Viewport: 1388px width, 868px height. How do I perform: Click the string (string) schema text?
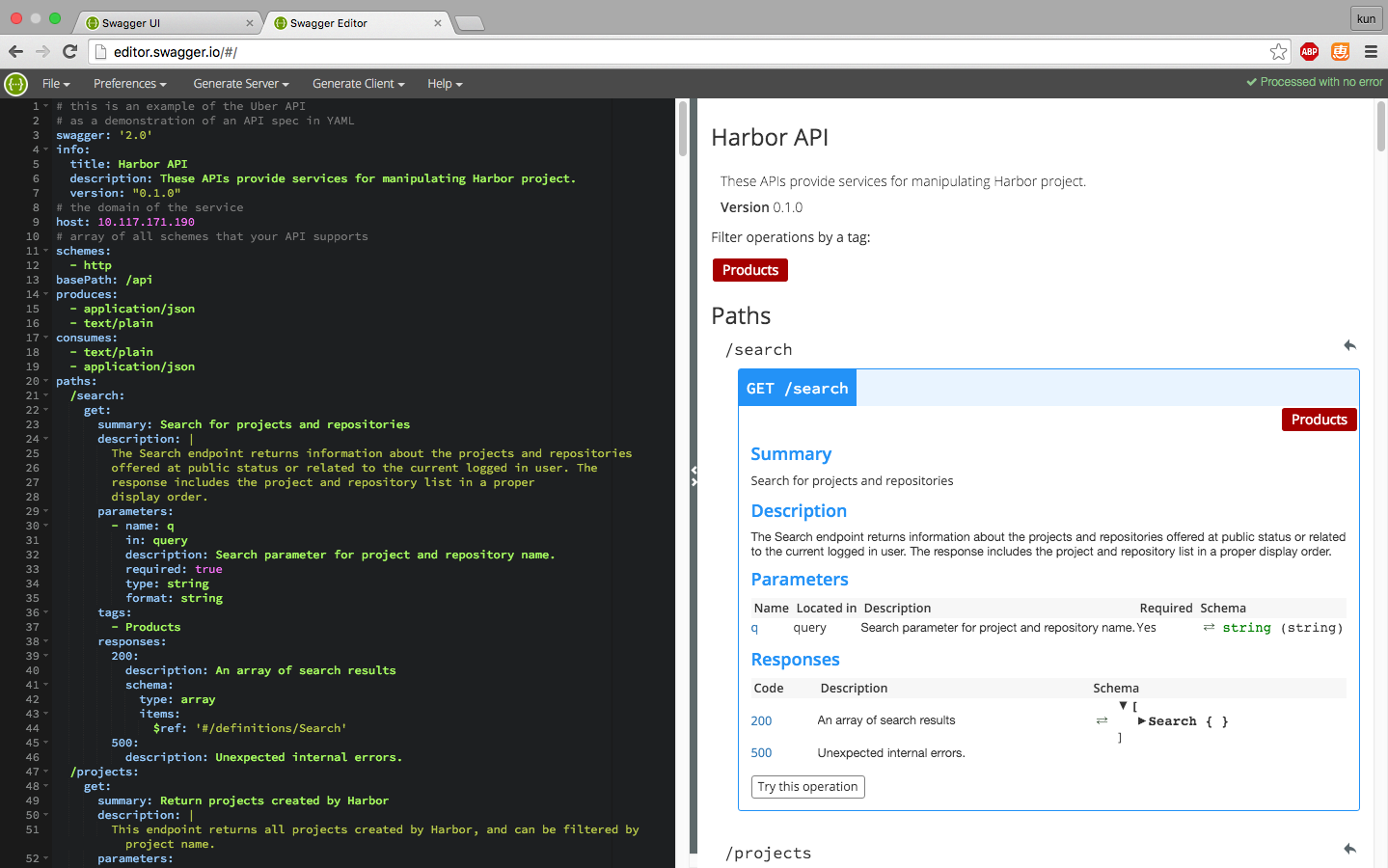click(x=1282, y=628)
